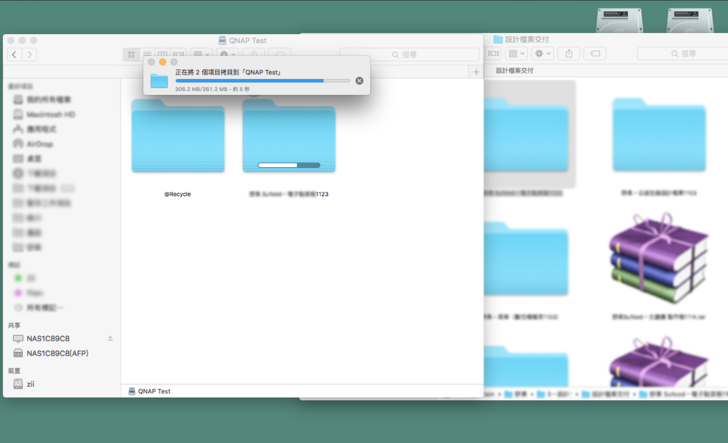
Task: Select top-right folder in 設計檔案交付 window
Action: (x=659, y=135)
